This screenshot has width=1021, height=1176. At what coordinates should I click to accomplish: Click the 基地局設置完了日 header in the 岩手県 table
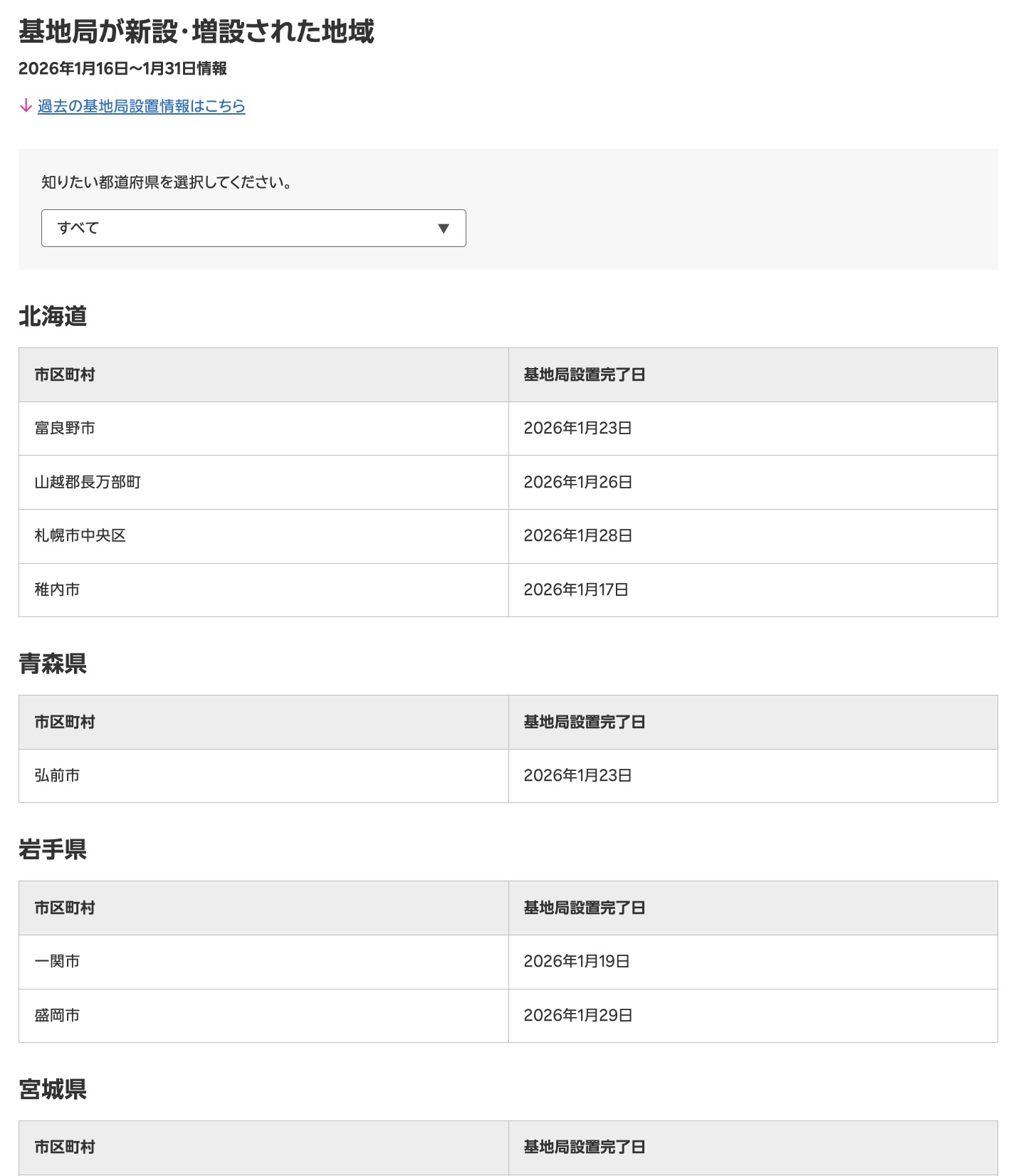[x=753, y=908]
